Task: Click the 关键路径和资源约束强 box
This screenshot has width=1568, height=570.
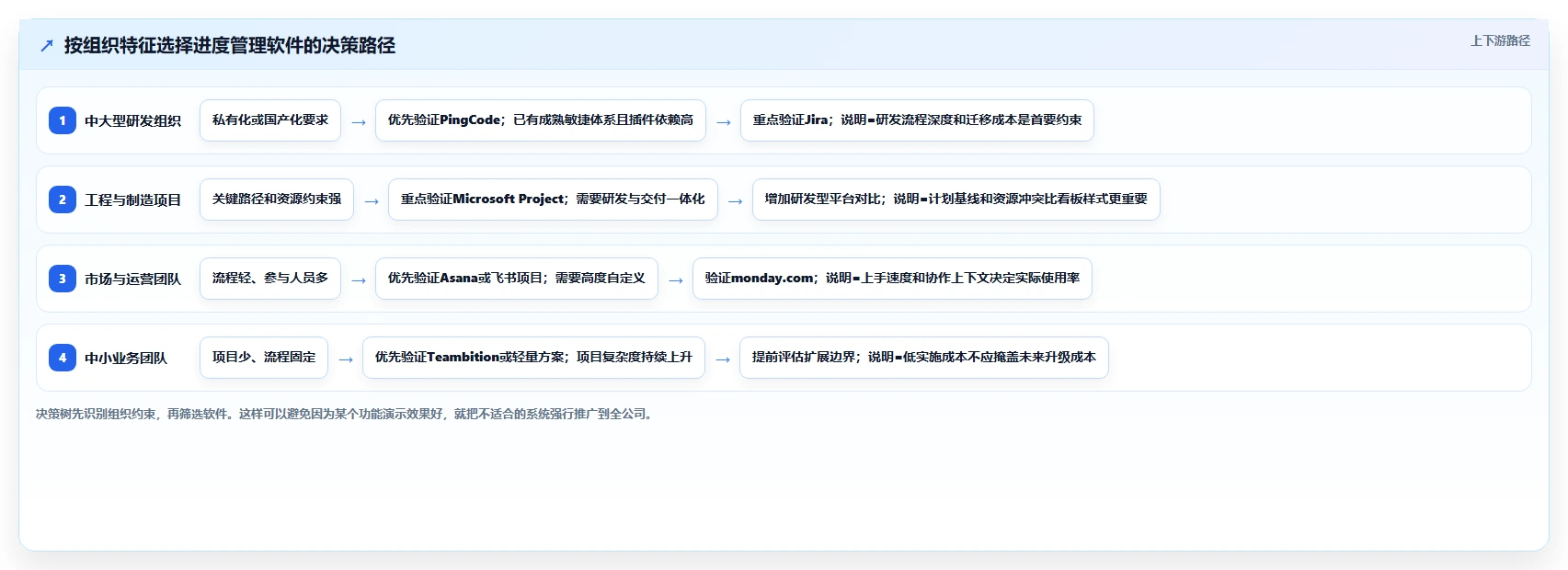Action: pos(277,199)
